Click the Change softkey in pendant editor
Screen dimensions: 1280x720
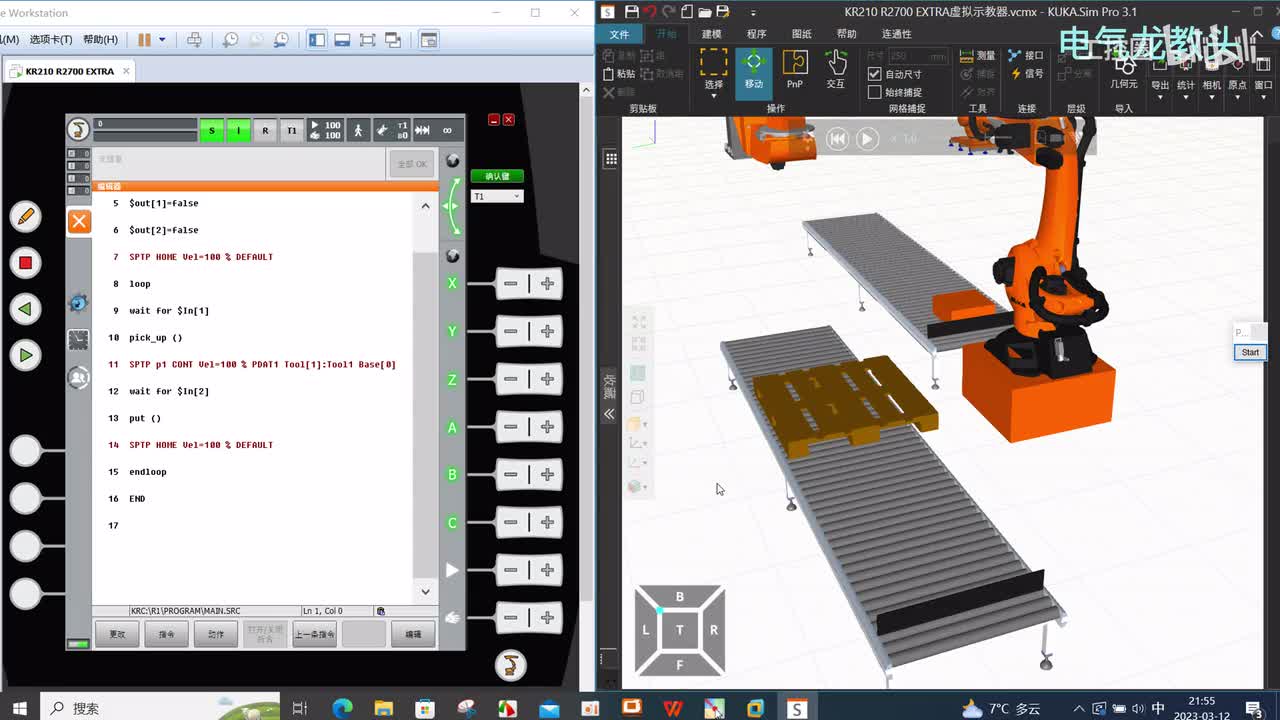pyautogui.click(x=117, y=634)
